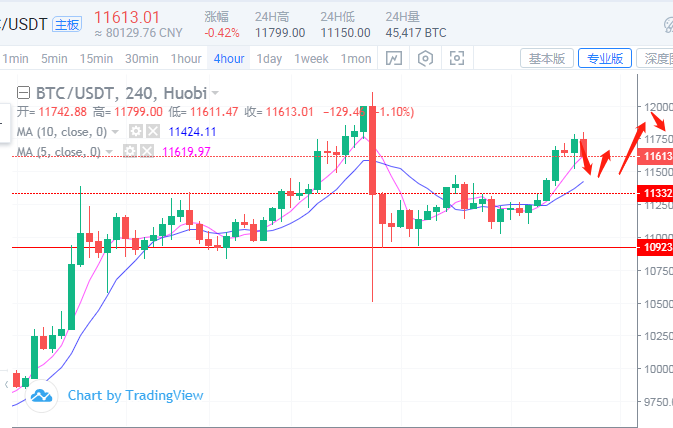The width and height of the screenshot is (673, 428).
Task: Click the TradingView cloud logo
Action: tap(41, 396)
